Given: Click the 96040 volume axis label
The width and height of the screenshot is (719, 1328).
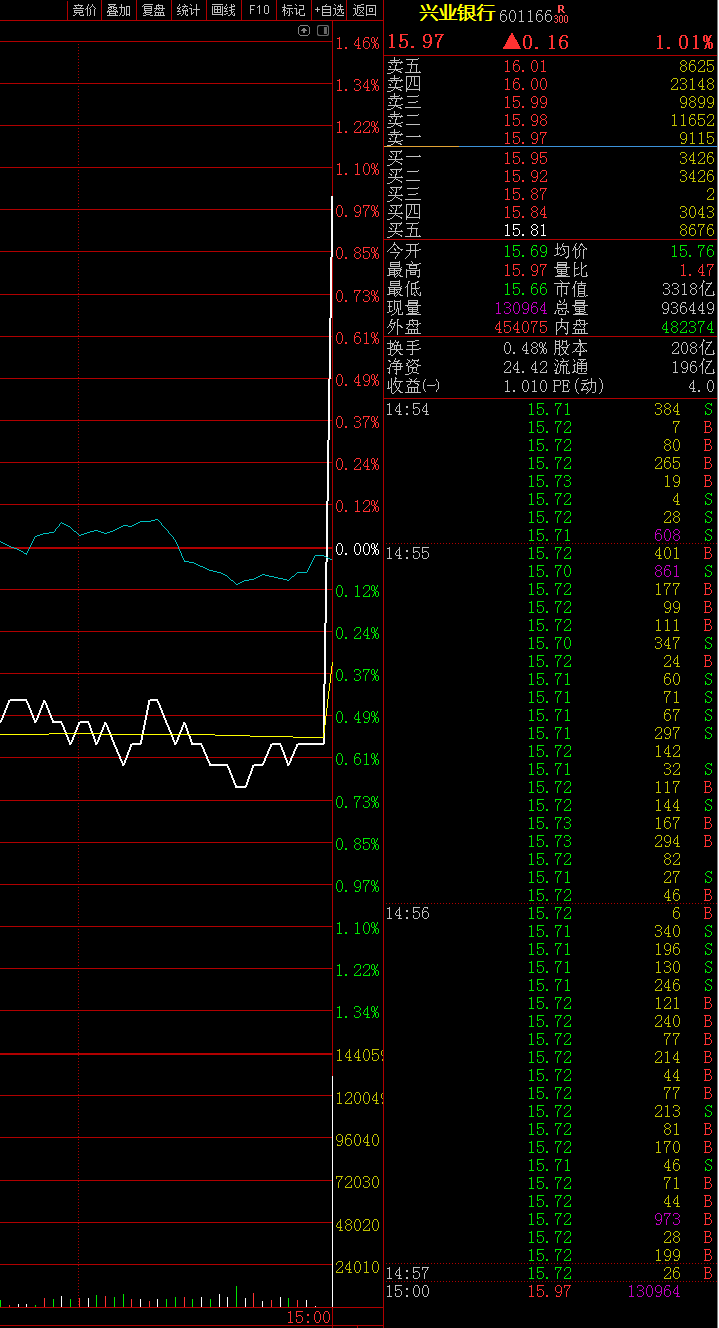Looking at the screenshot, I should click(x=358, y=1139).
